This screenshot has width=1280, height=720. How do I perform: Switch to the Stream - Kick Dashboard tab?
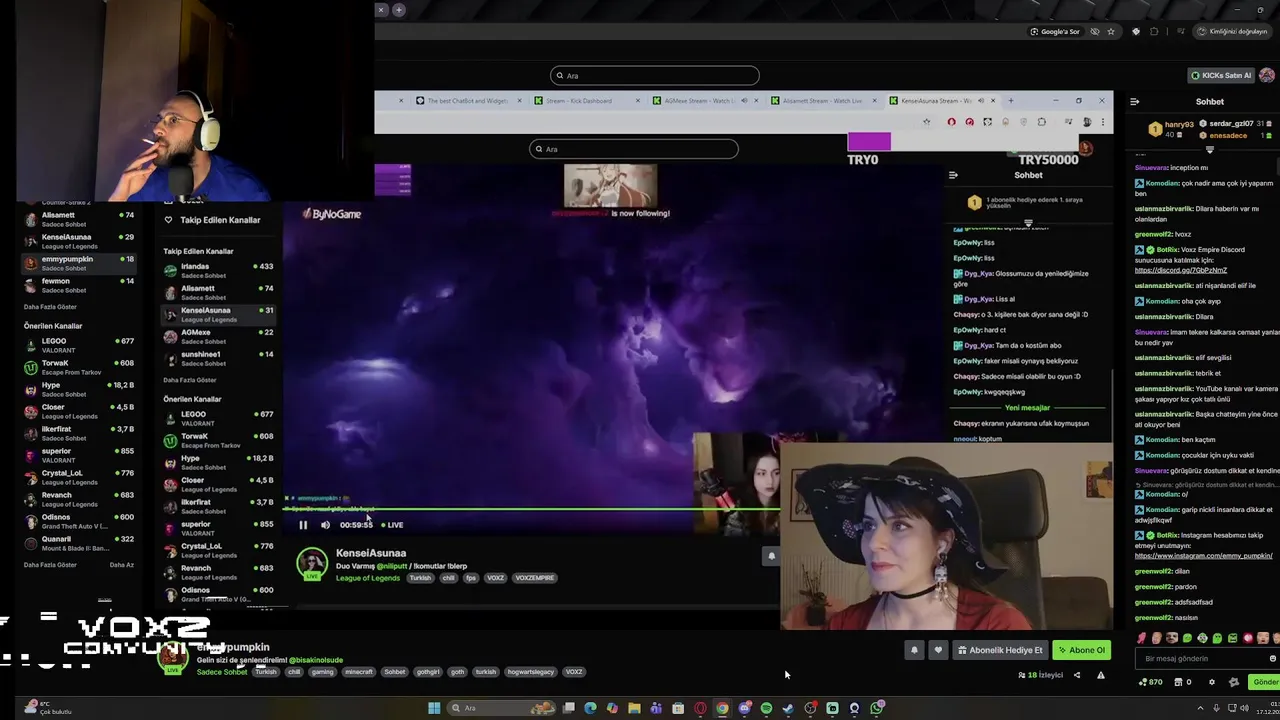tap(585, 100)
